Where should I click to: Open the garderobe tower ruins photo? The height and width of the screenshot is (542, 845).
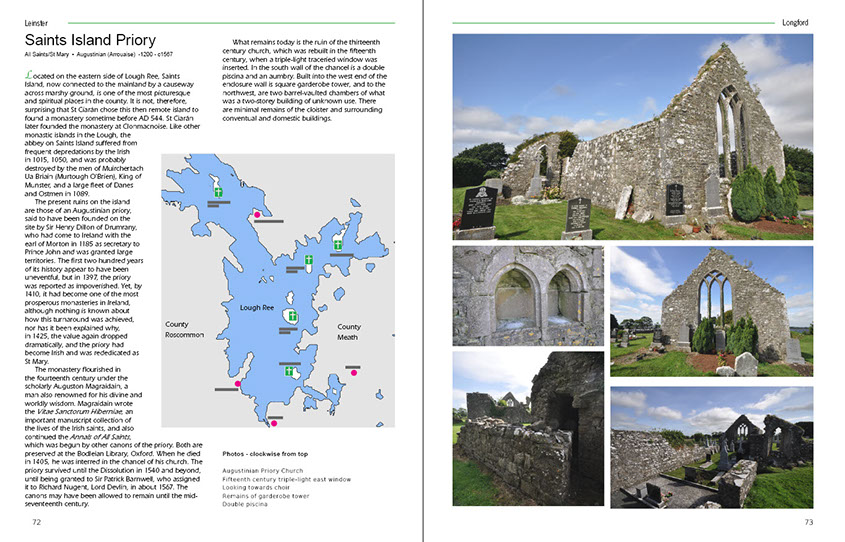527,428
